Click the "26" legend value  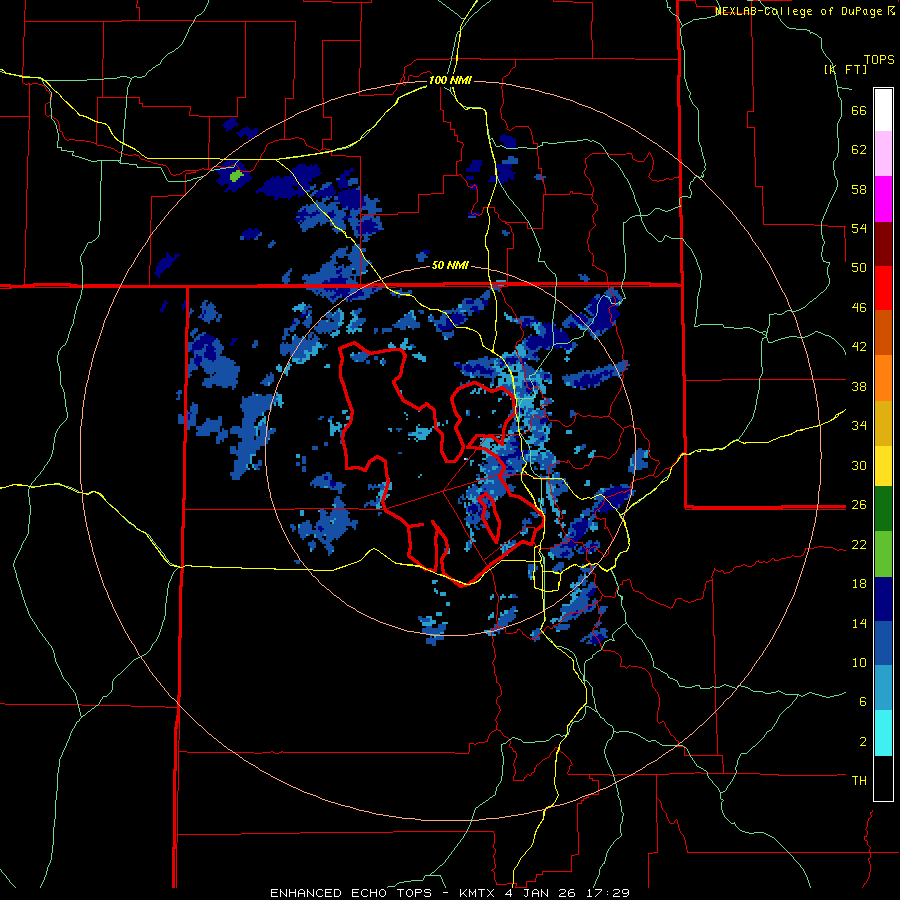click(859, 505)
